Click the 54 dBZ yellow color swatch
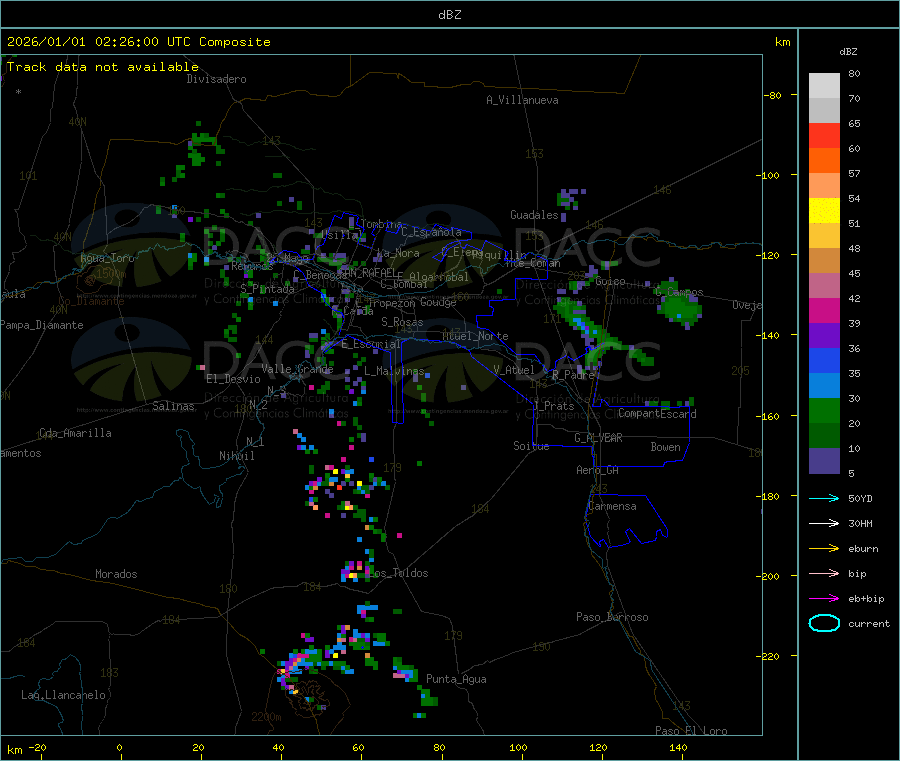The height and width of the screenshot is (761, 900). click(824, 211)
